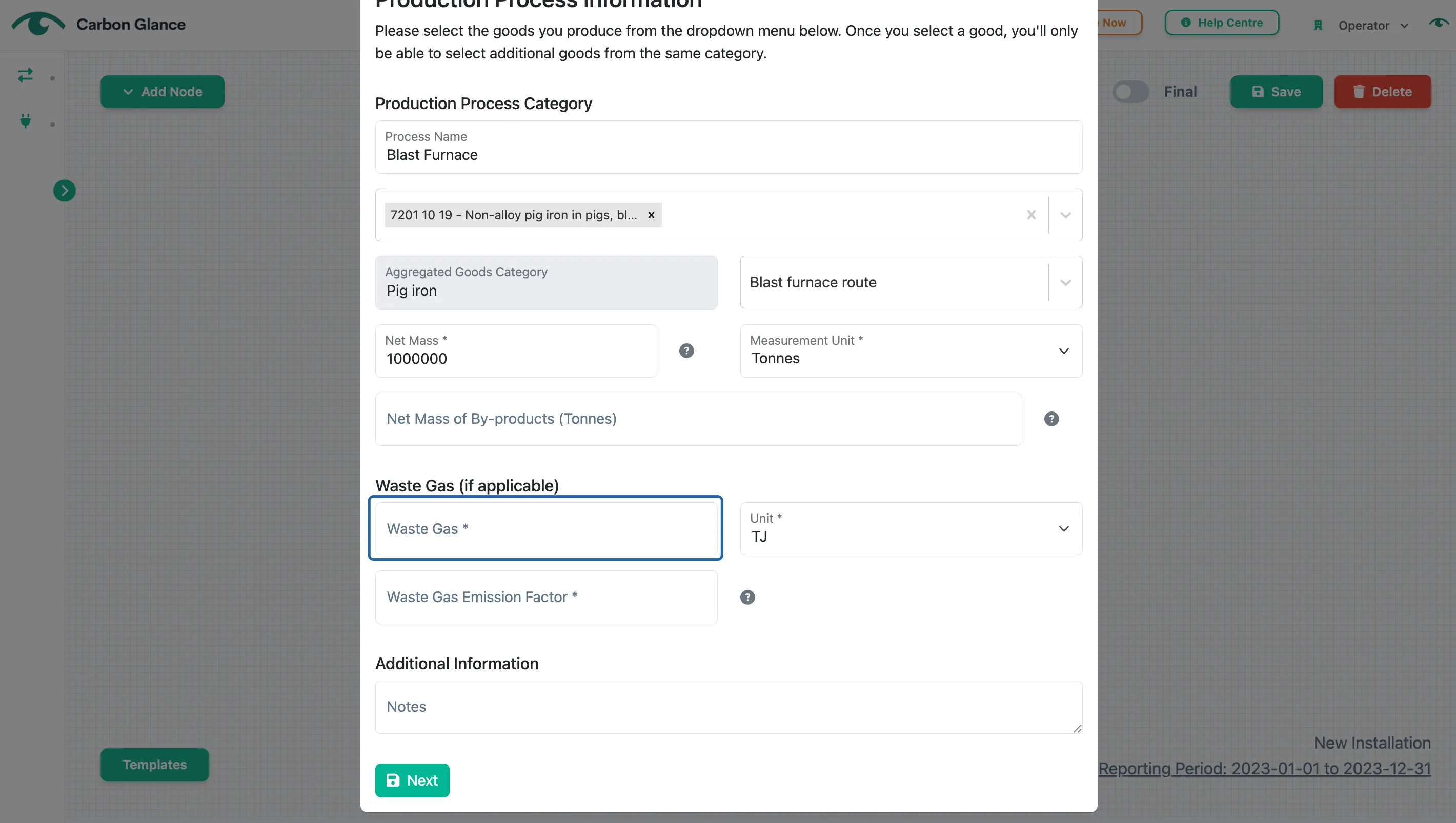The width and height of the screenshot is (1456, 823).
Task: Click Net Mass of By-products field
Action: 698,419
